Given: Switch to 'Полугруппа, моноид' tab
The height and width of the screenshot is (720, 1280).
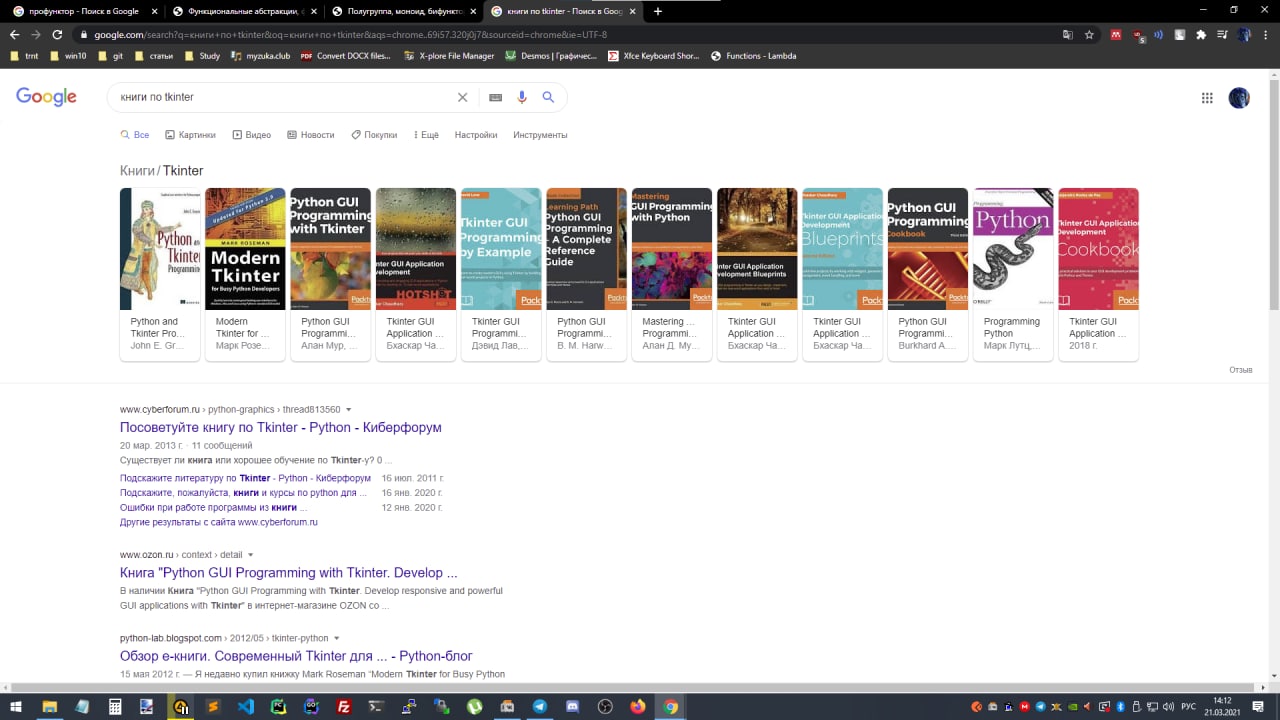Looking at the screenshot, I should (x=403, y=11).
